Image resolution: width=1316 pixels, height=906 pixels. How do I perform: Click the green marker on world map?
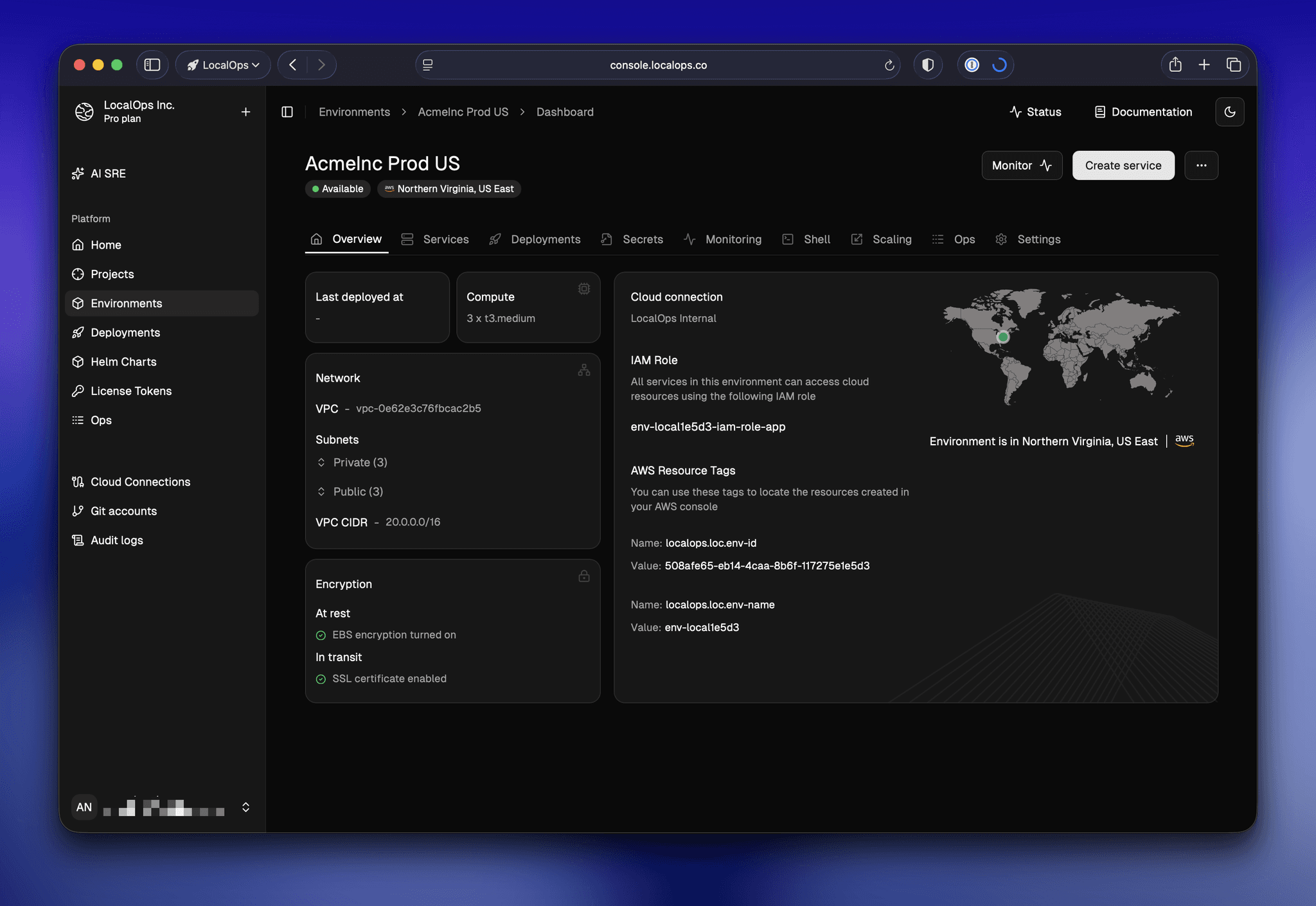point(1002,337)
